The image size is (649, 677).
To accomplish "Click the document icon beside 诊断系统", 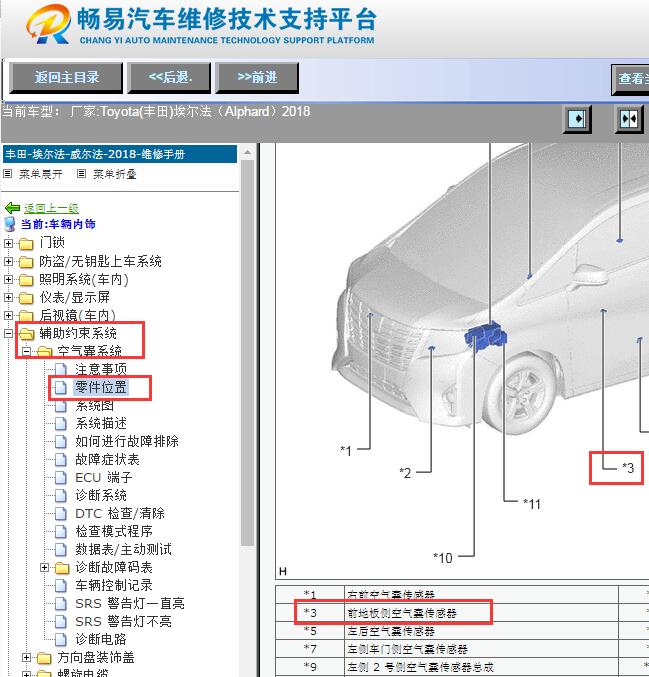I will [60, 495].
